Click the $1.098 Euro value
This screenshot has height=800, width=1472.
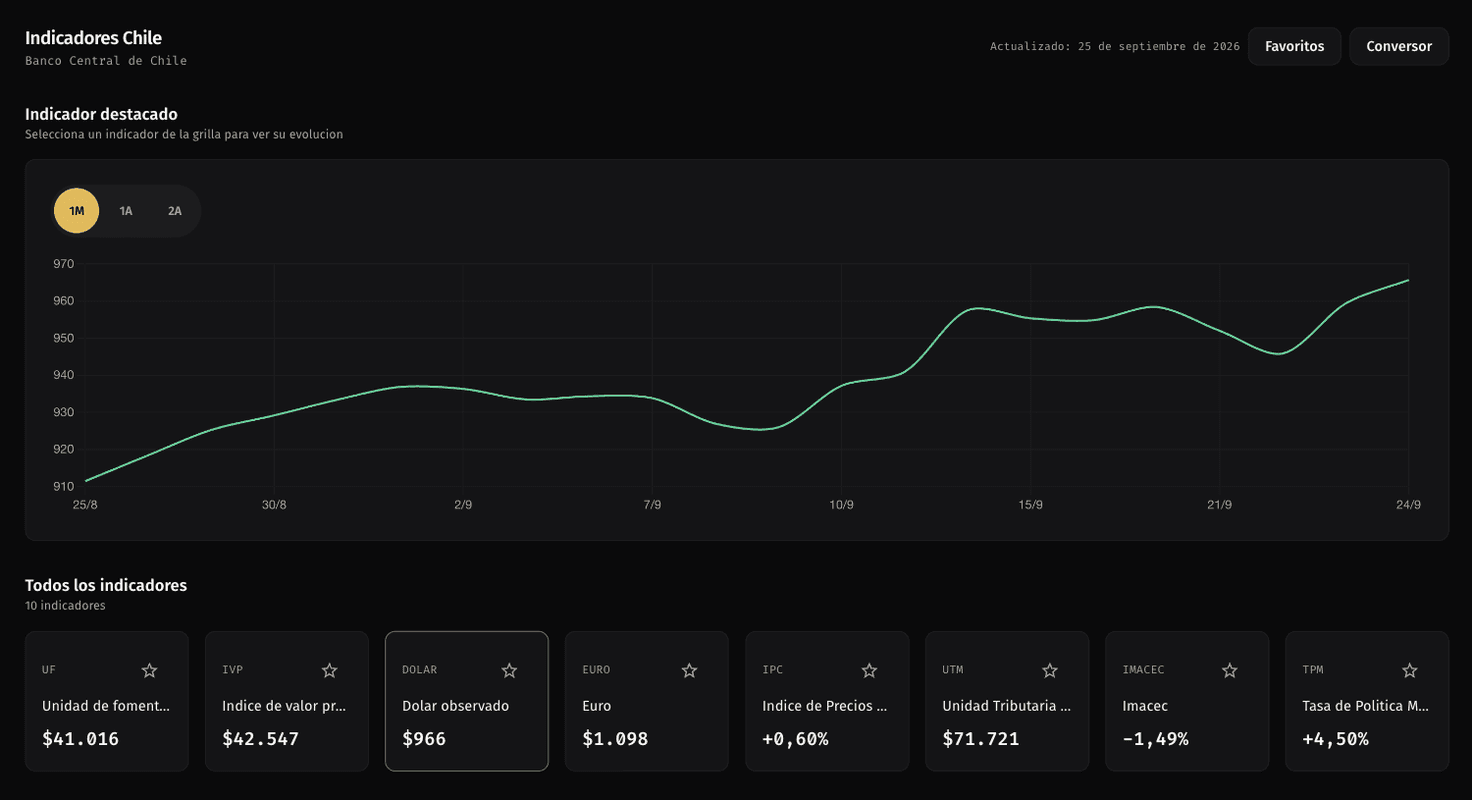(x=616, y=739)
